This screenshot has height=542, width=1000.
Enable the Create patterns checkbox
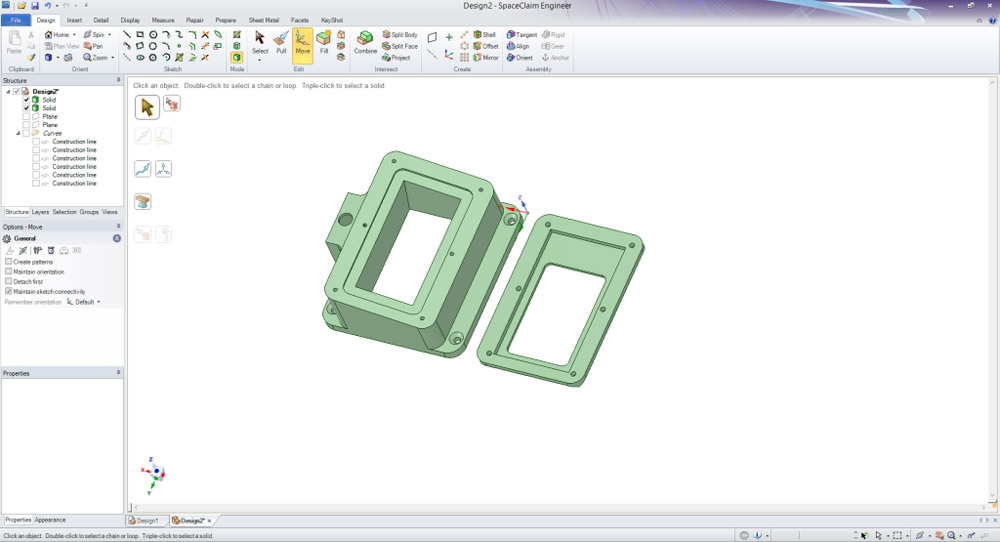(9, 262)
